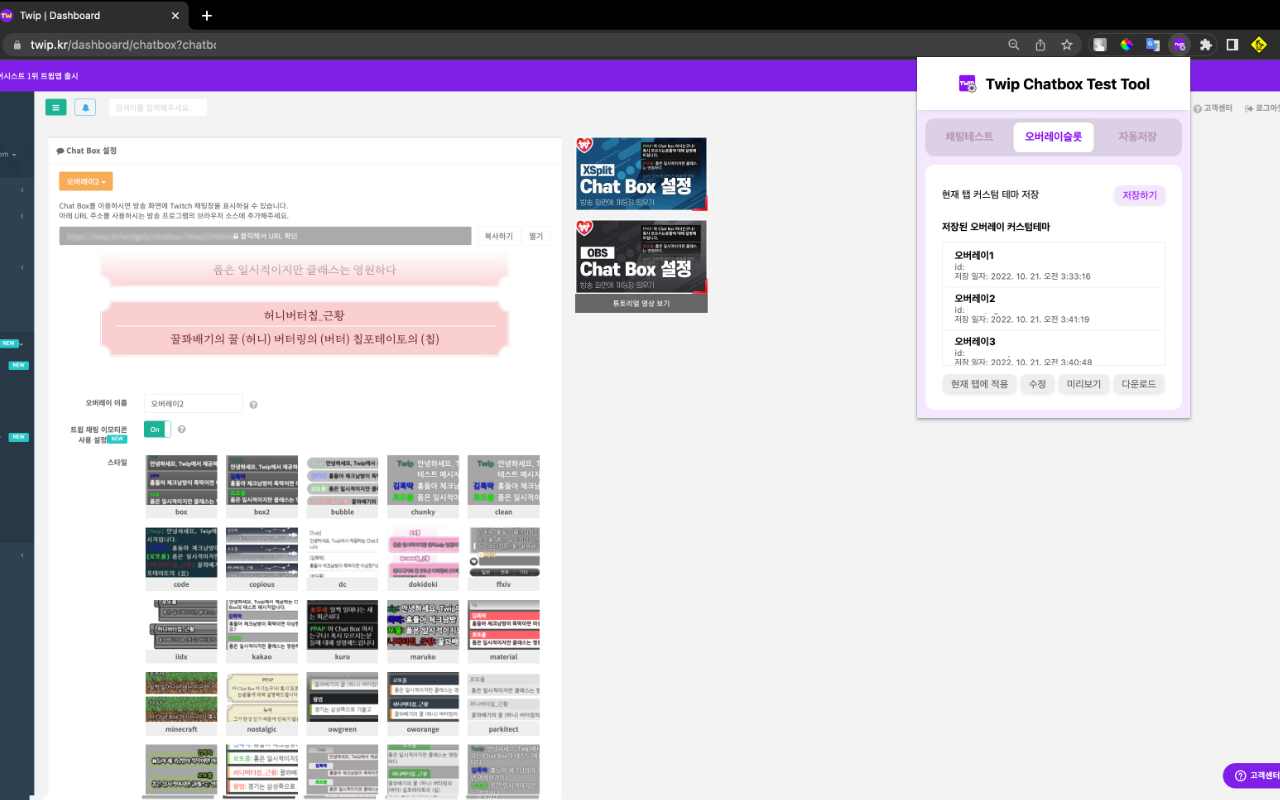Viewport: 1280px width, 800px height.
Task: Click the 고객센터 help link in header
Action: [x=1212, y=108]
